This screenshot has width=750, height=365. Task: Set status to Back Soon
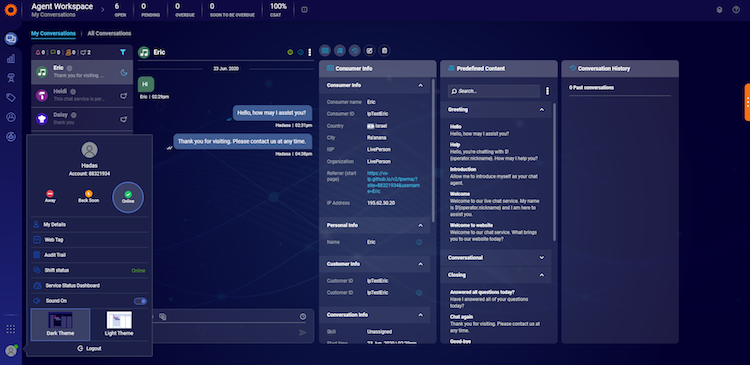[88, 197]
